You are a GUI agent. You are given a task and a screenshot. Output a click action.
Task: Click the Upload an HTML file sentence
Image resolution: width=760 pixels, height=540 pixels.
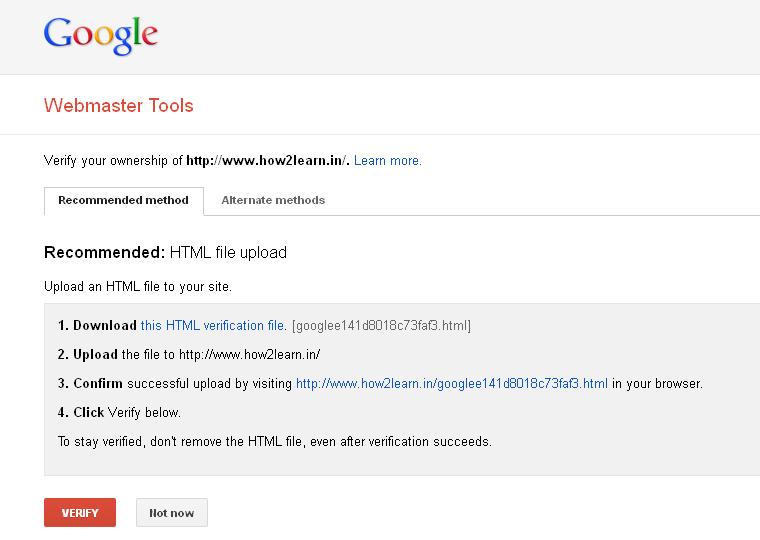click(x=138, y=286)
